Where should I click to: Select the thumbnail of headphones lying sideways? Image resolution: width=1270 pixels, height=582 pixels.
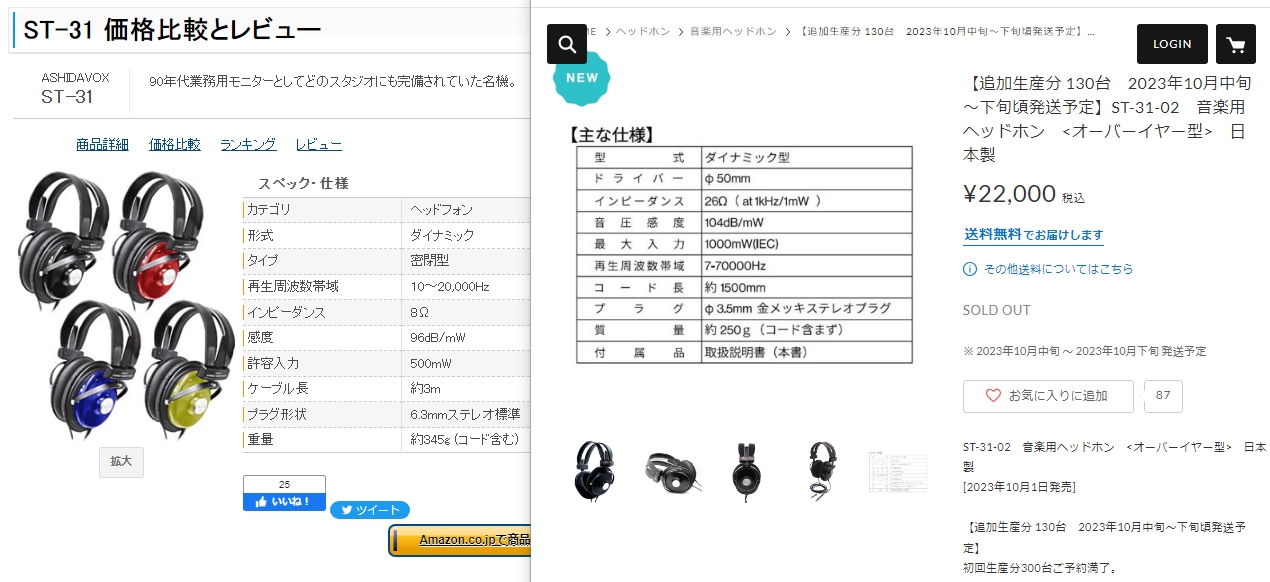(x=673, y=471)
